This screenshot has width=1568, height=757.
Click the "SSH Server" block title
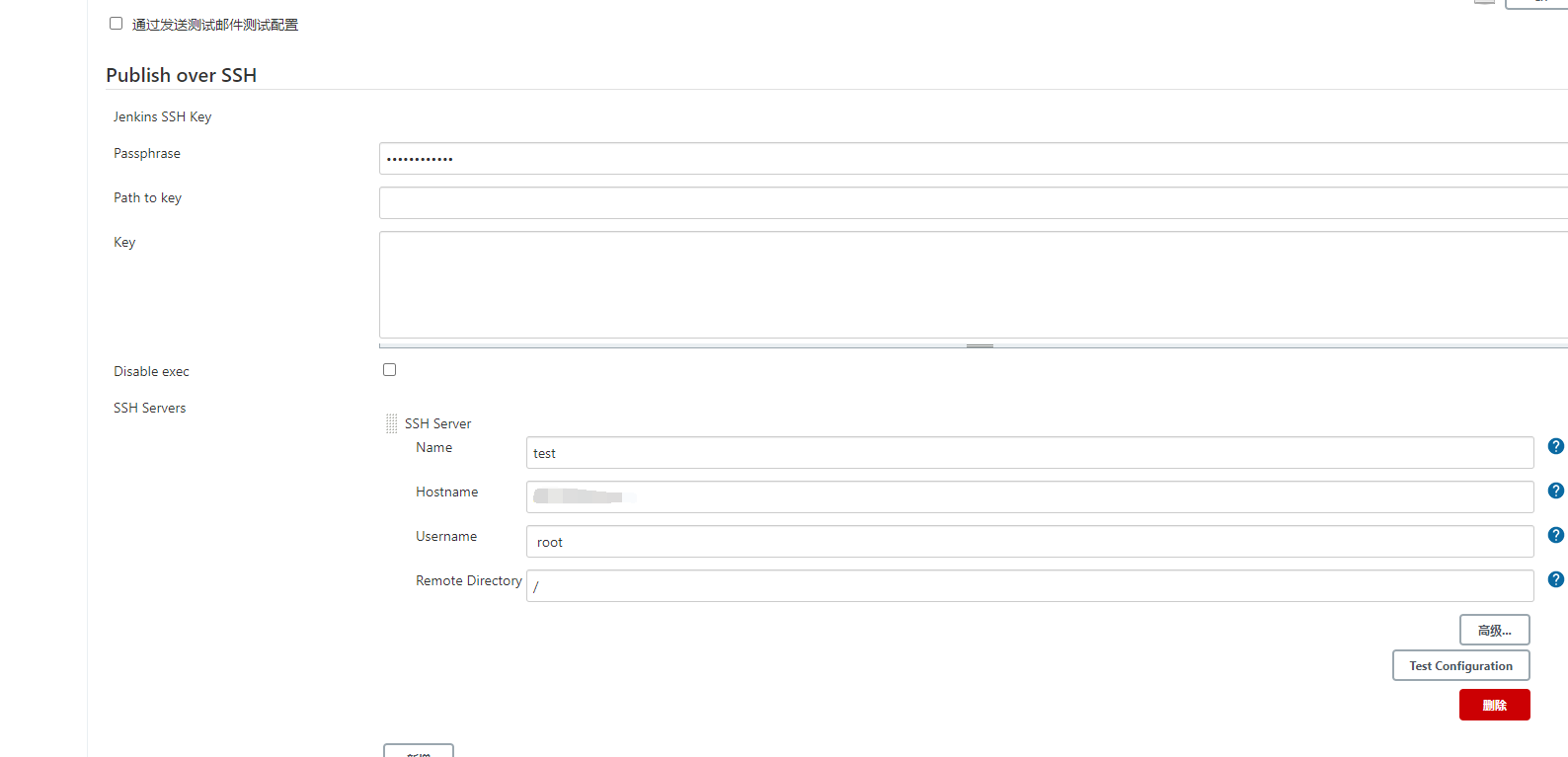tap(437, 423)
